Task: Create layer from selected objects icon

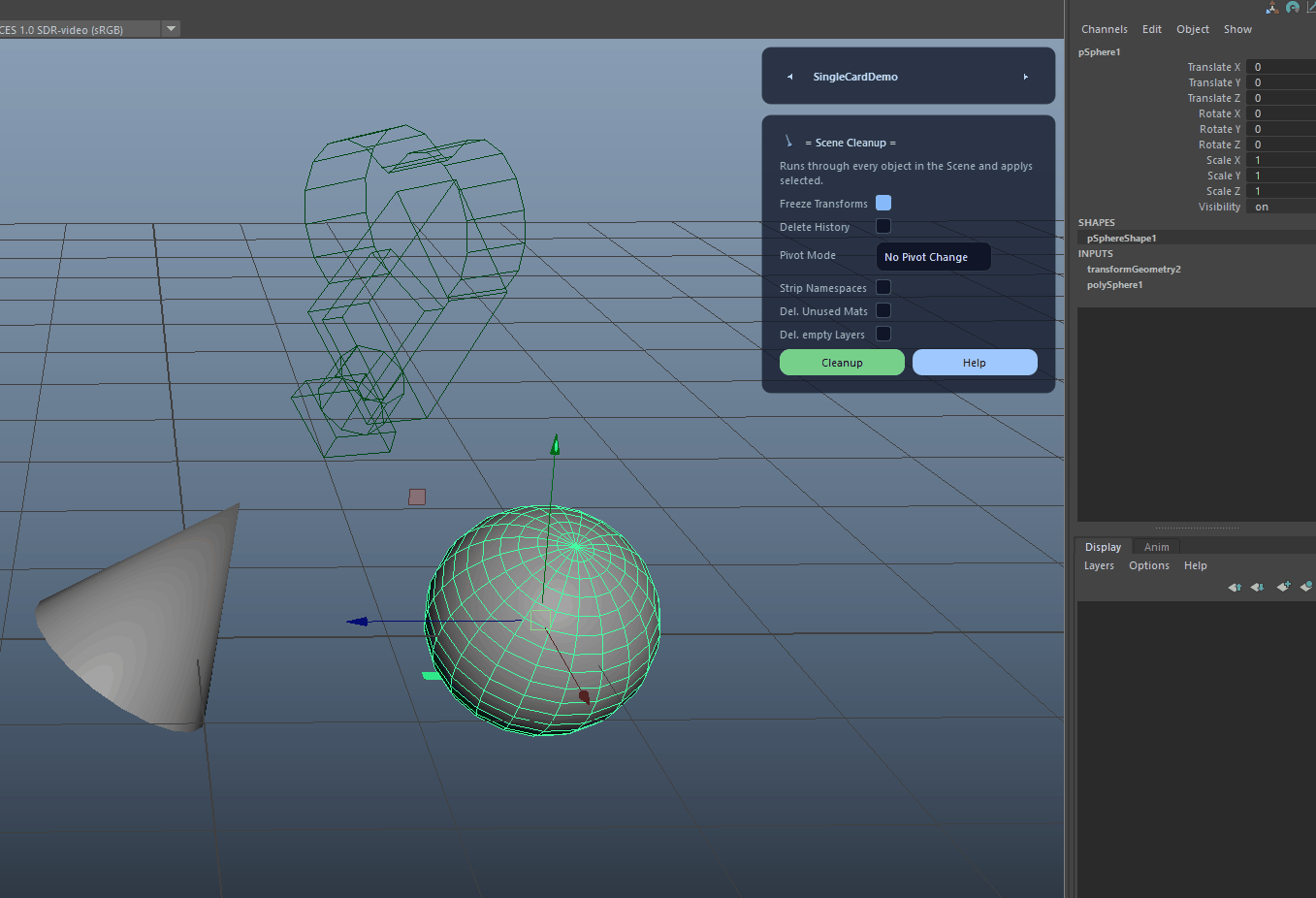Action: click(1306, 586)
